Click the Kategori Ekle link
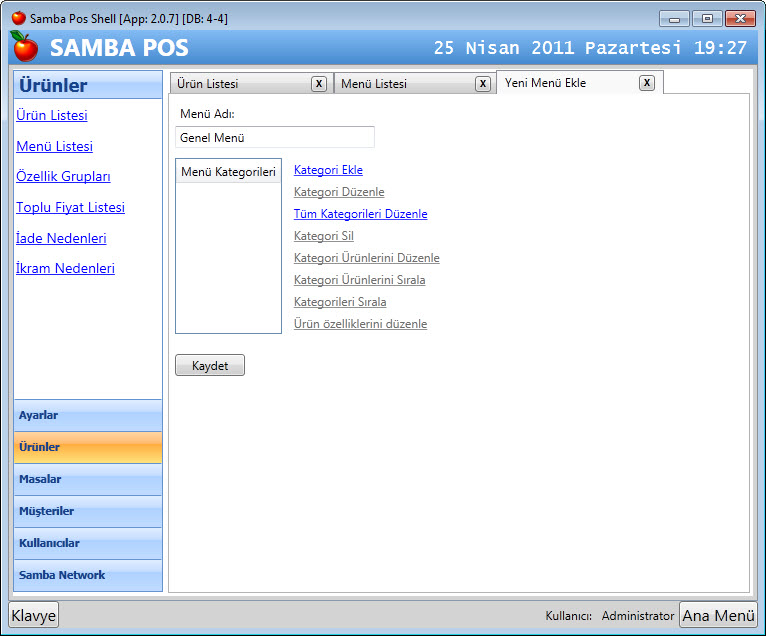The width and height of the screenshot is (766, 636). pos(328,170)
